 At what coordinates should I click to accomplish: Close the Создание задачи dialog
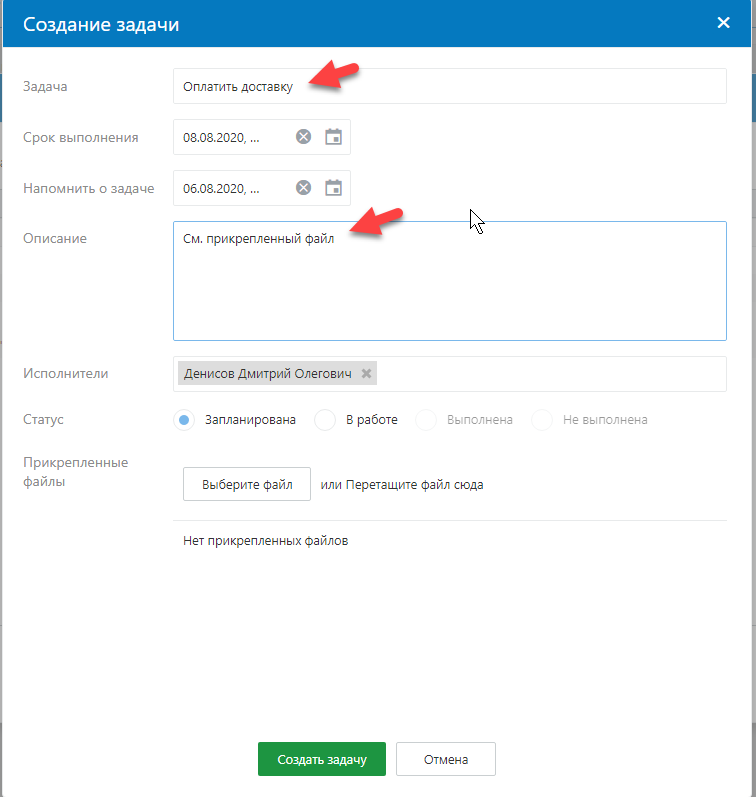pos(724,23)
